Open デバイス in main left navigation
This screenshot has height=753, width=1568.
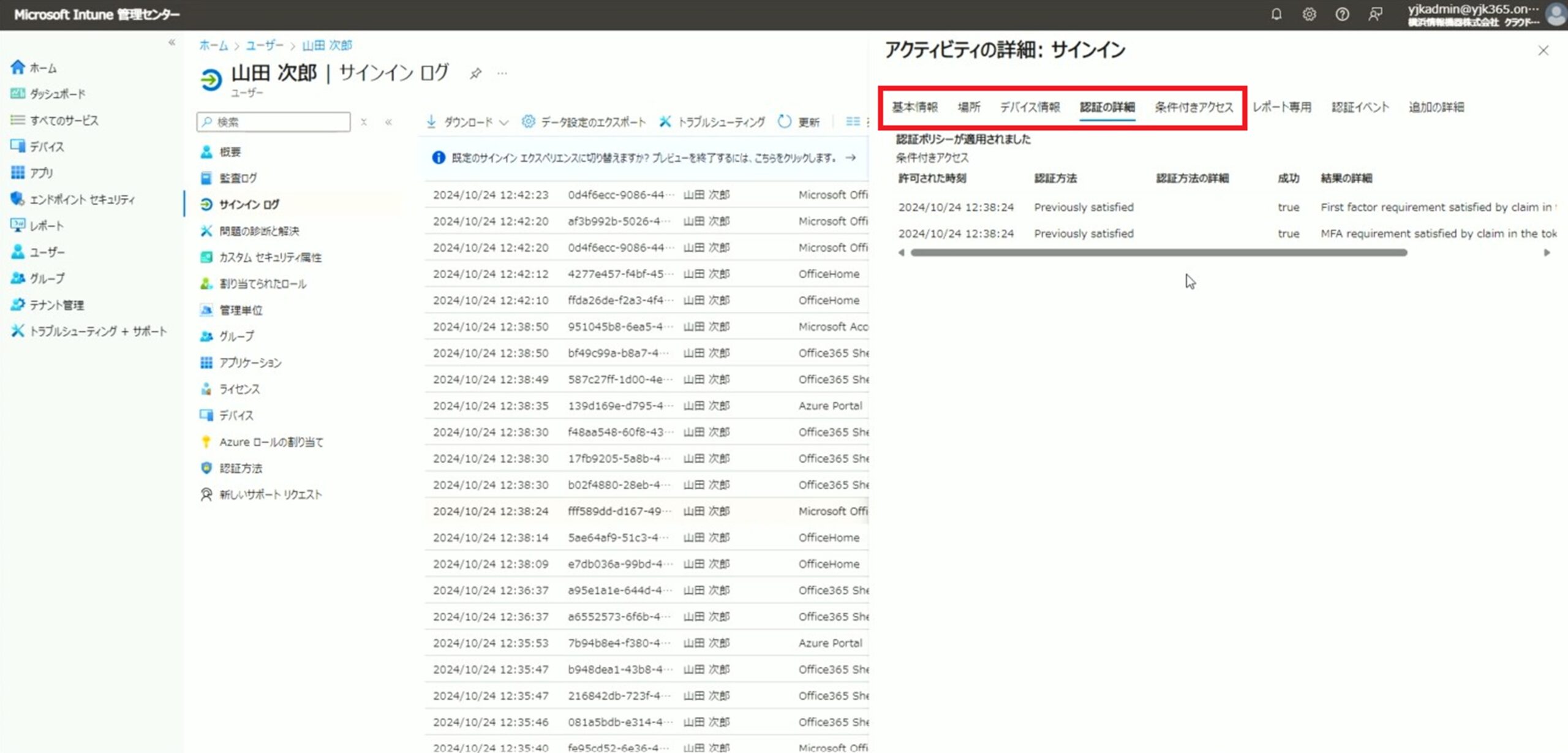tap(37, 146)
